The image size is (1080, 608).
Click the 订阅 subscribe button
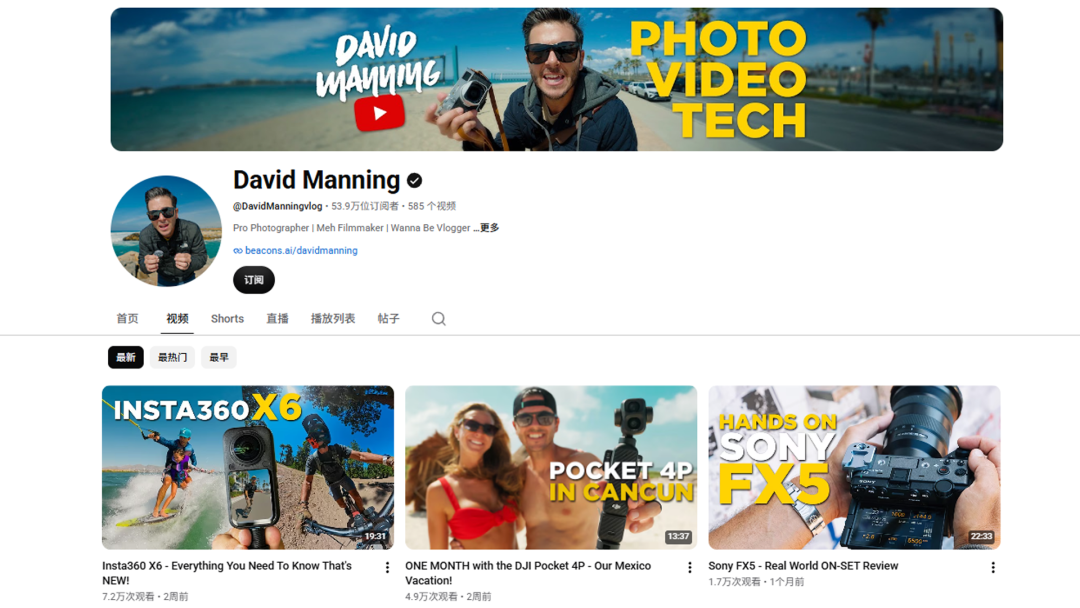click(x=253, y=280)
